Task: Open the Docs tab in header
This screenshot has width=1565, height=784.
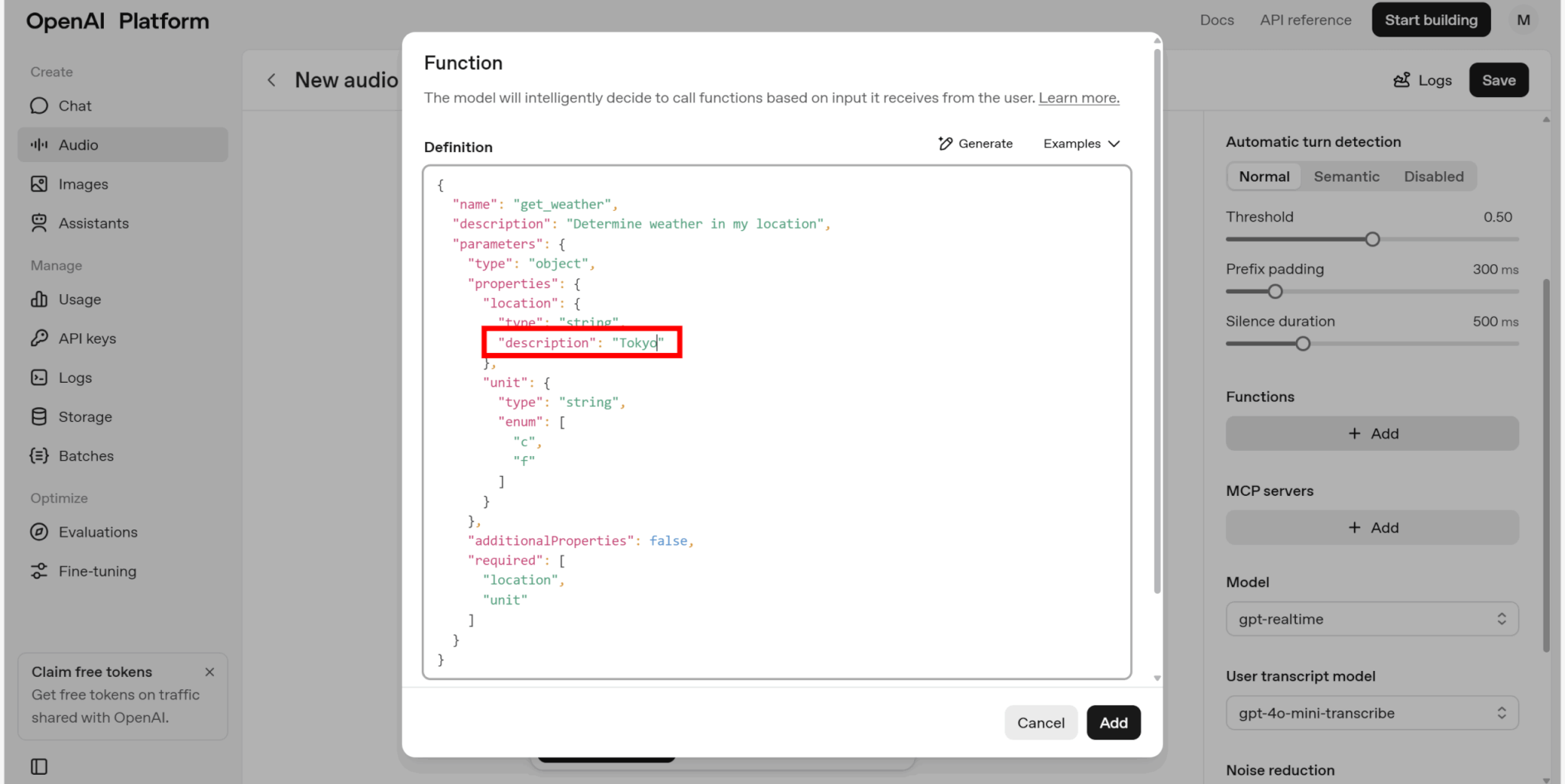Action: [x=1217, y=20]
